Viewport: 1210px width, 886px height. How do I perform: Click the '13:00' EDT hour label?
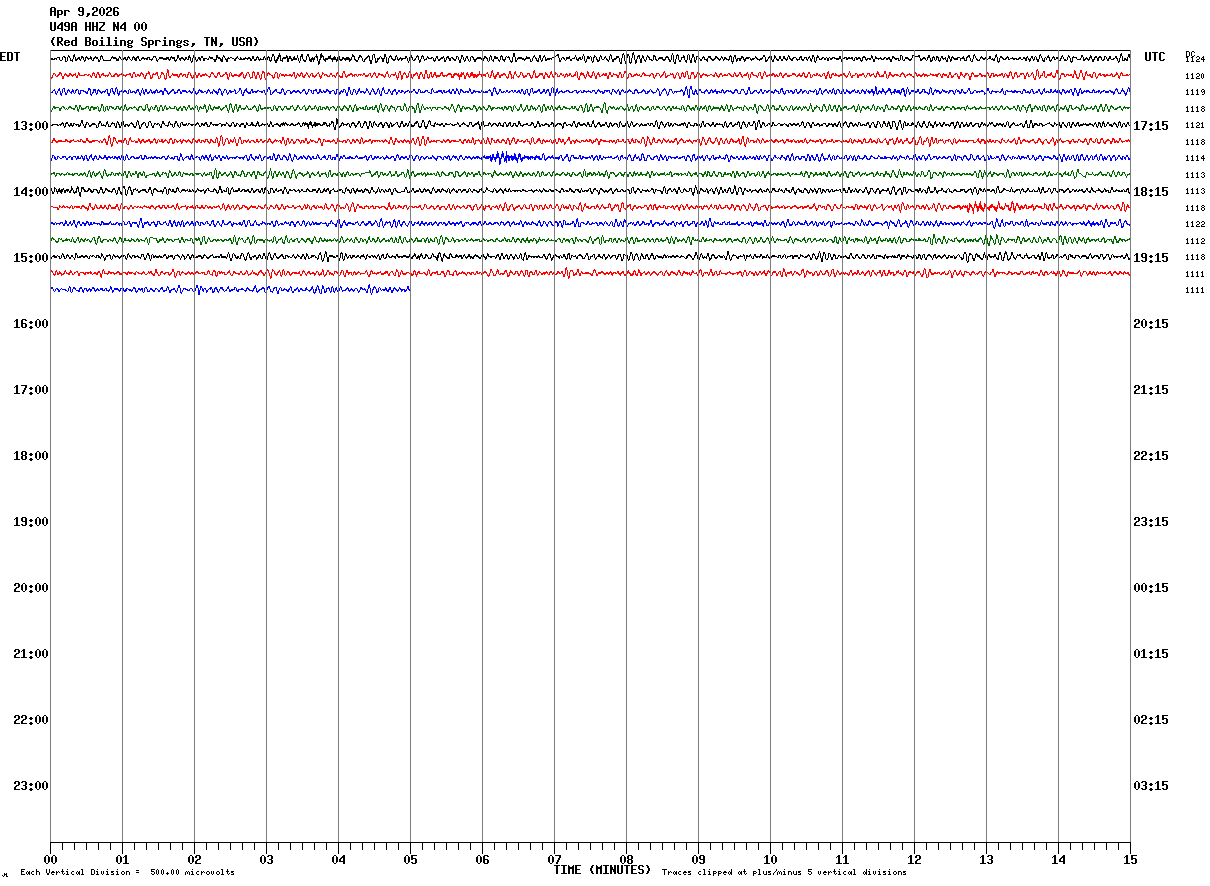point(31,126)
